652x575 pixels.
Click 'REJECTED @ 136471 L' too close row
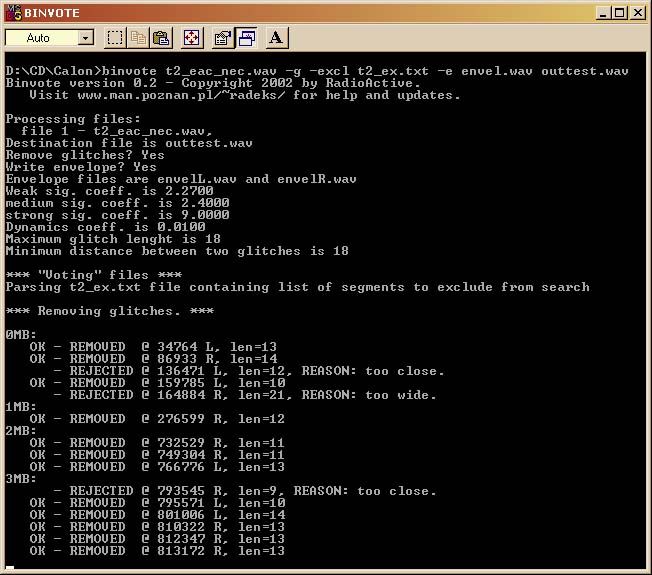249,371
